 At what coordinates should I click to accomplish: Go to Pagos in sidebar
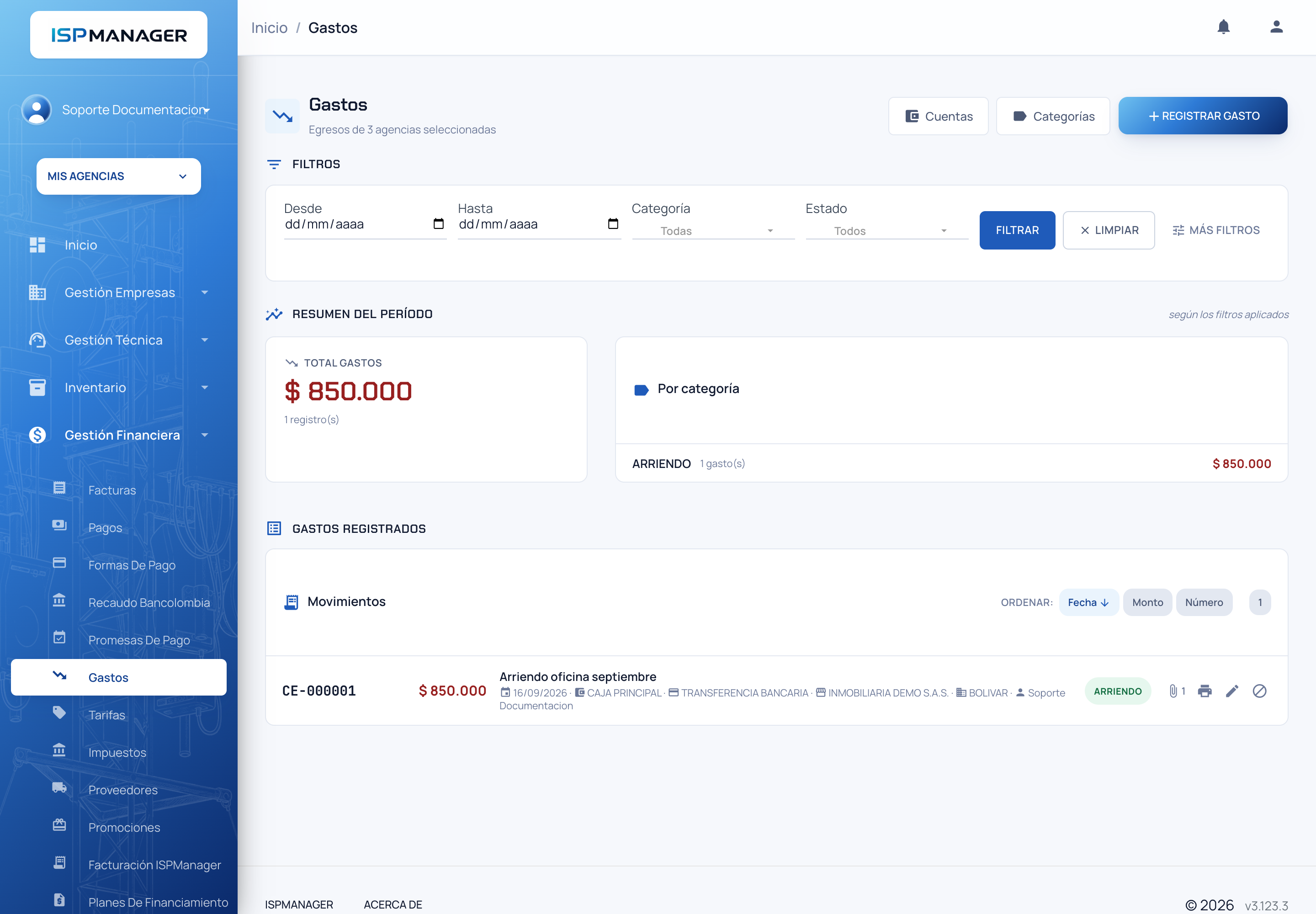[x=118, y=527]
